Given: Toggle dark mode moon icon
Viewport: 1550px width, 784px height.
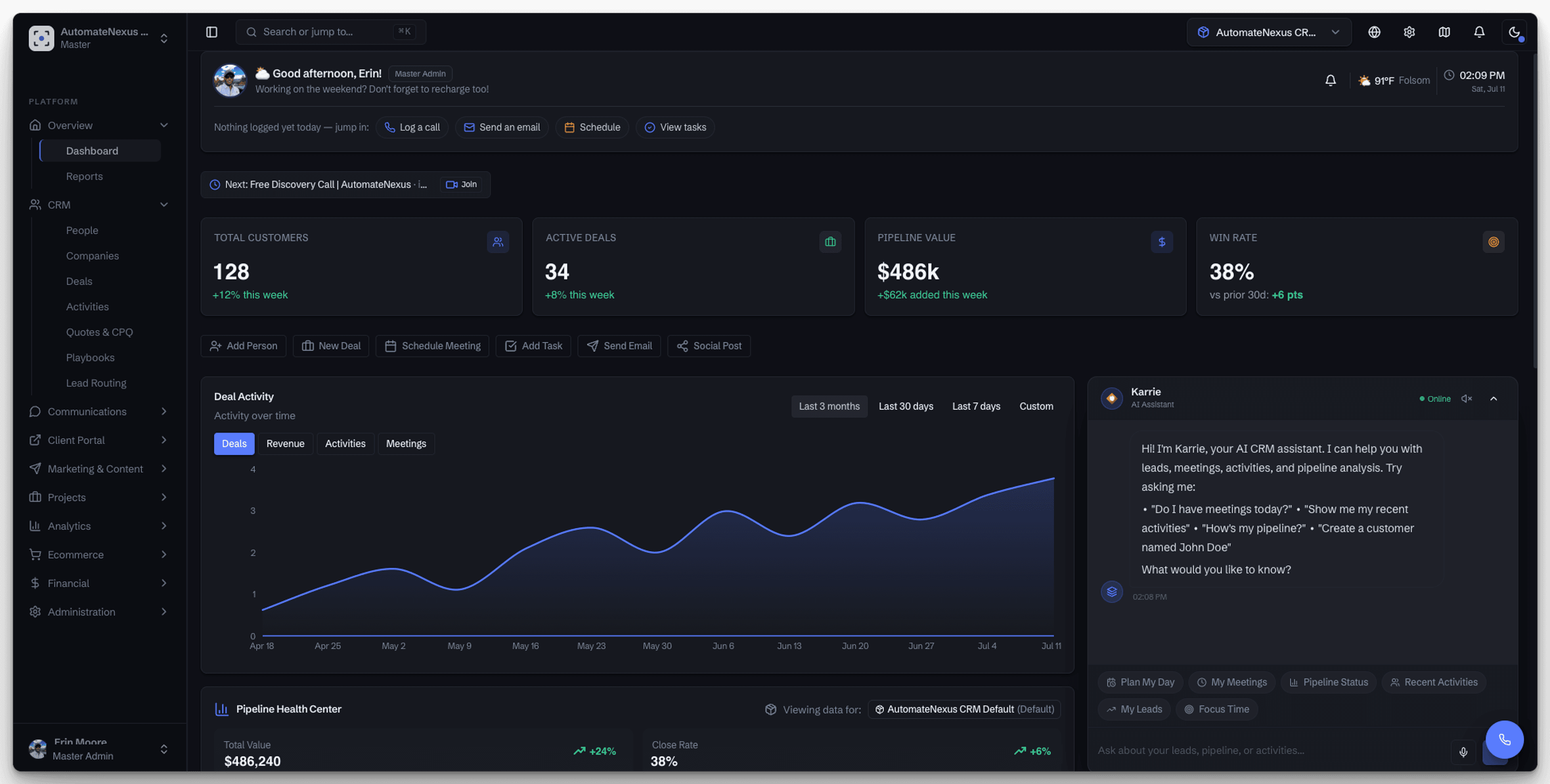Looking at the screenshot, I should coord(1514,32).
